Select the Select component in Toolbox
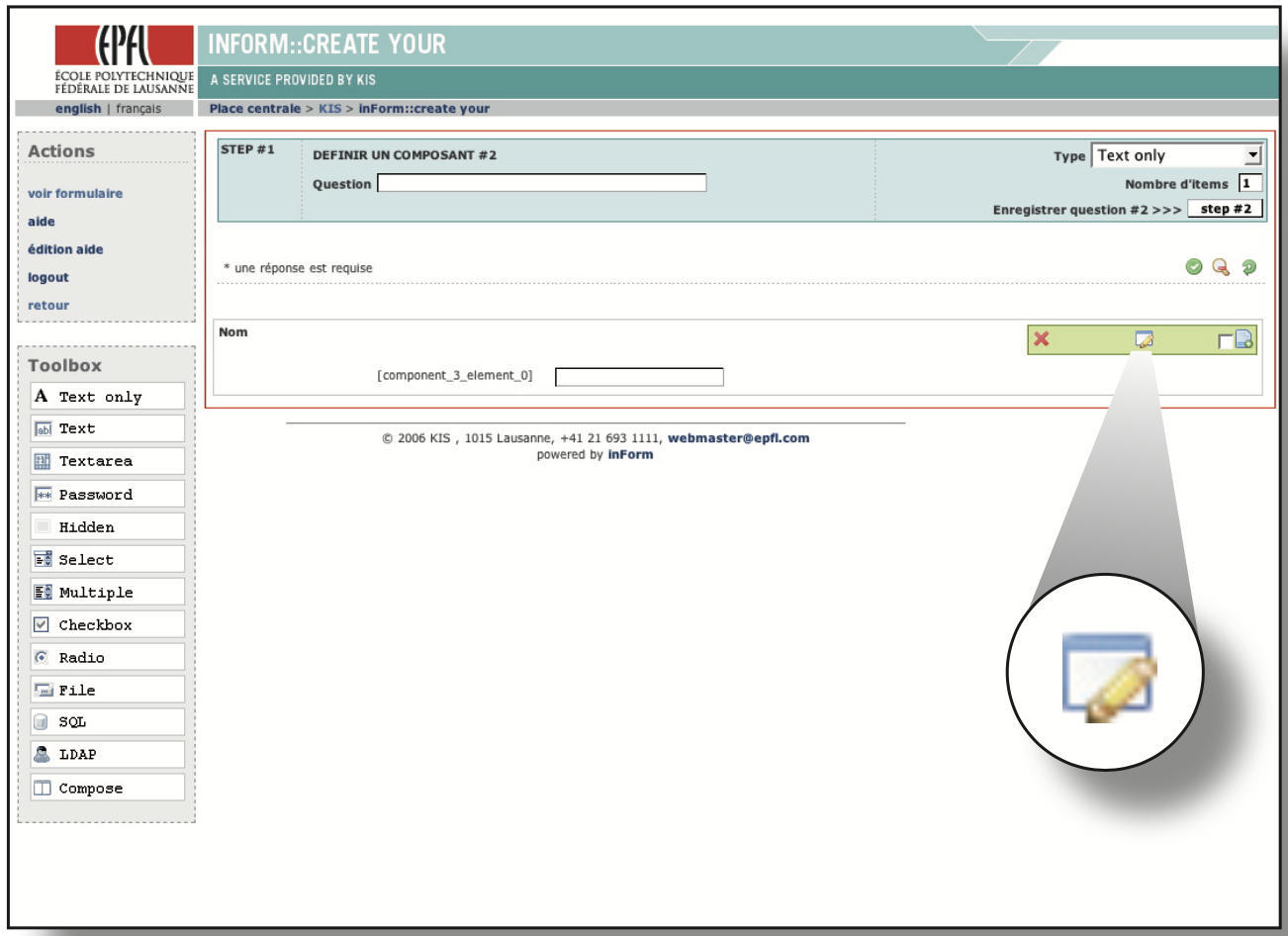Image resolution: width=1288 pixels, height=936 pixels. pyautogui.click(x=107, y=559)
